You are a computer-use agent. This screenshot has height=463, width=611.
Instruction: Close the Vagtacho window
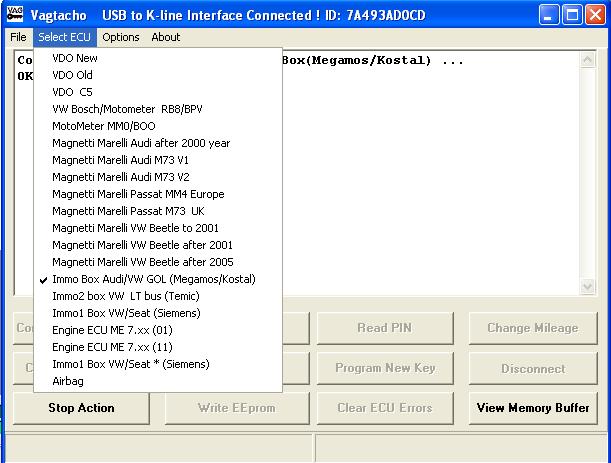click(x=595, y=15)
